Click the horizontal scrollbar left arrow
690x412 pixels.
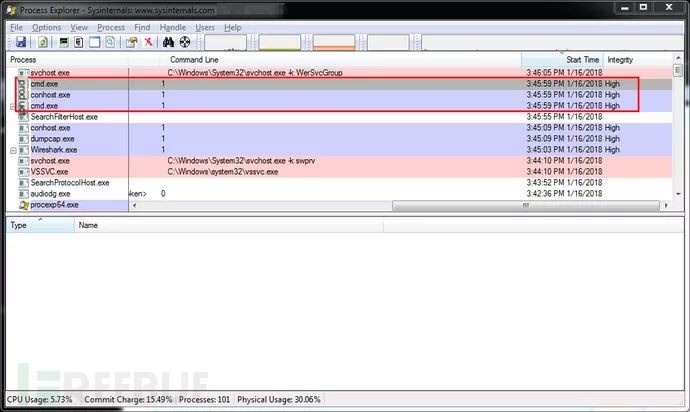tap(135, 206)
